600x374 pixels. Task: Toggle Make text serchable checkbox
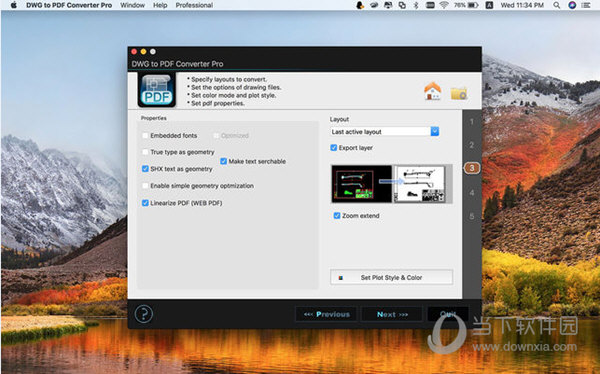coord(223,162)
